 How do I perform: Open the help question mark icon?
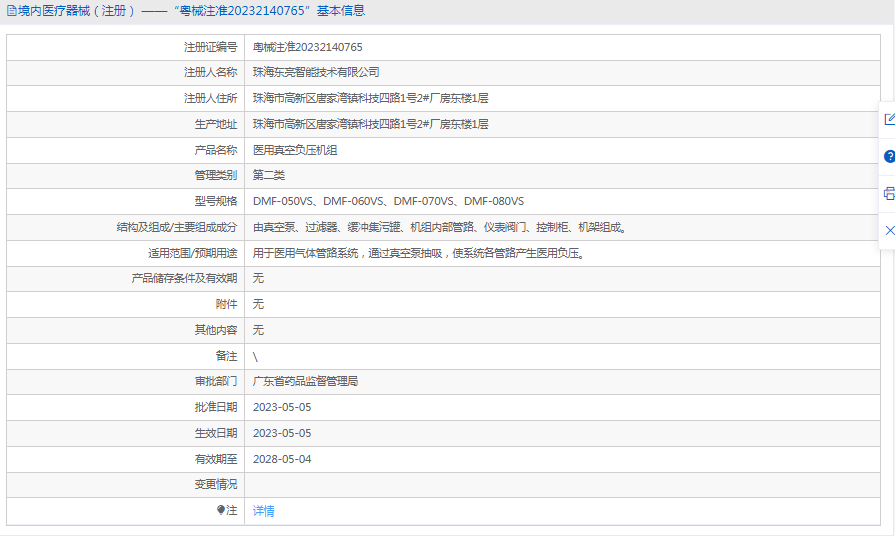pos(889,156)
